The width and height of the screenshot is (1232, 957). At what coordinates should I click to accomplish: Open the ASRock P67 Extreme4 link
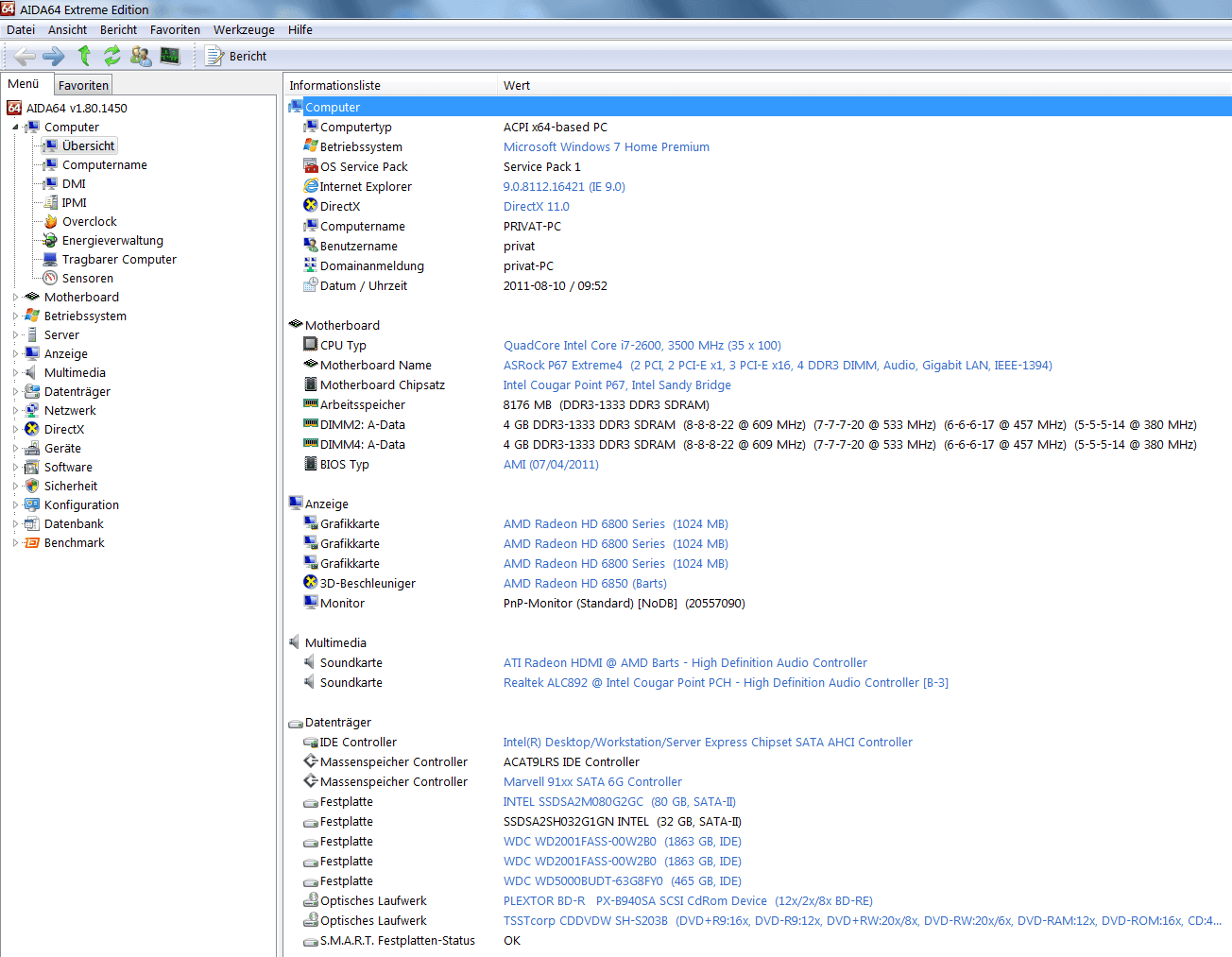tap(778, 366)
